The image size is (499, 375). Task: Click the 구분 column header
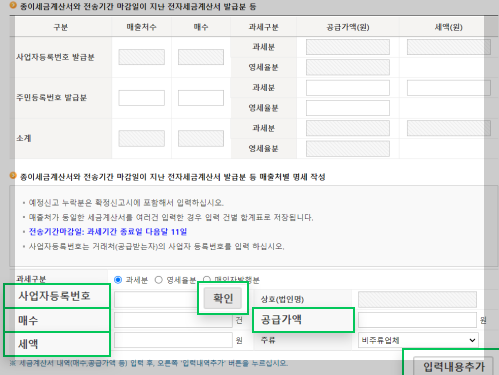pos(61,27)
